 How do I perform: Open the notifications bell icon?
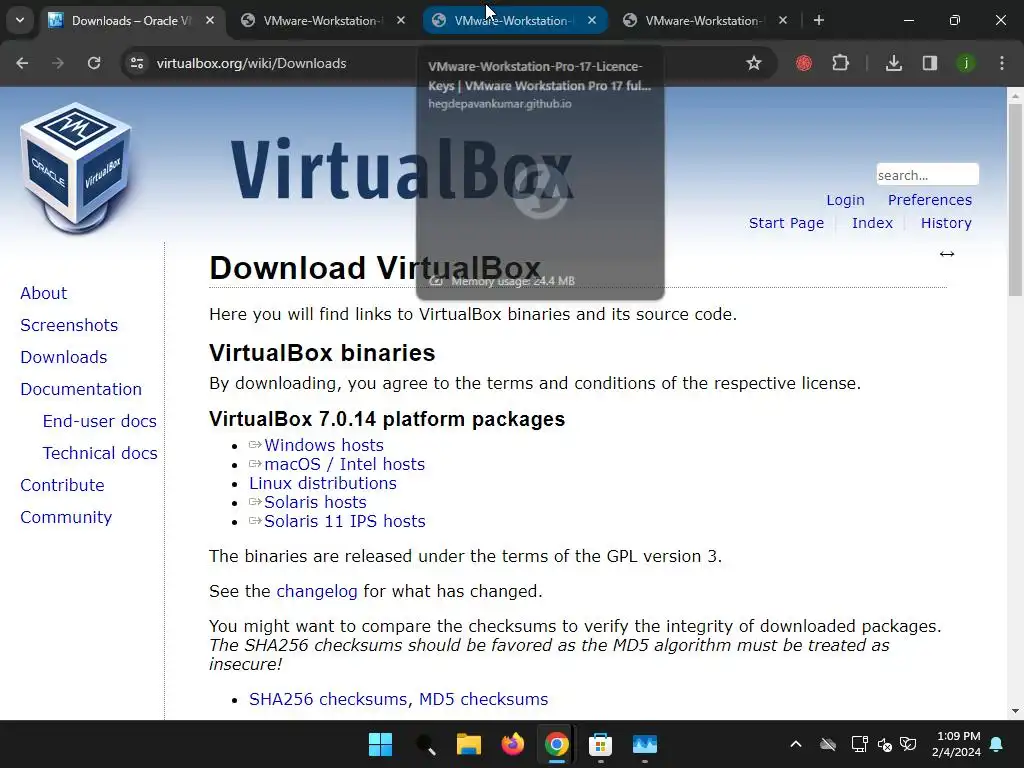coord(997,744)
